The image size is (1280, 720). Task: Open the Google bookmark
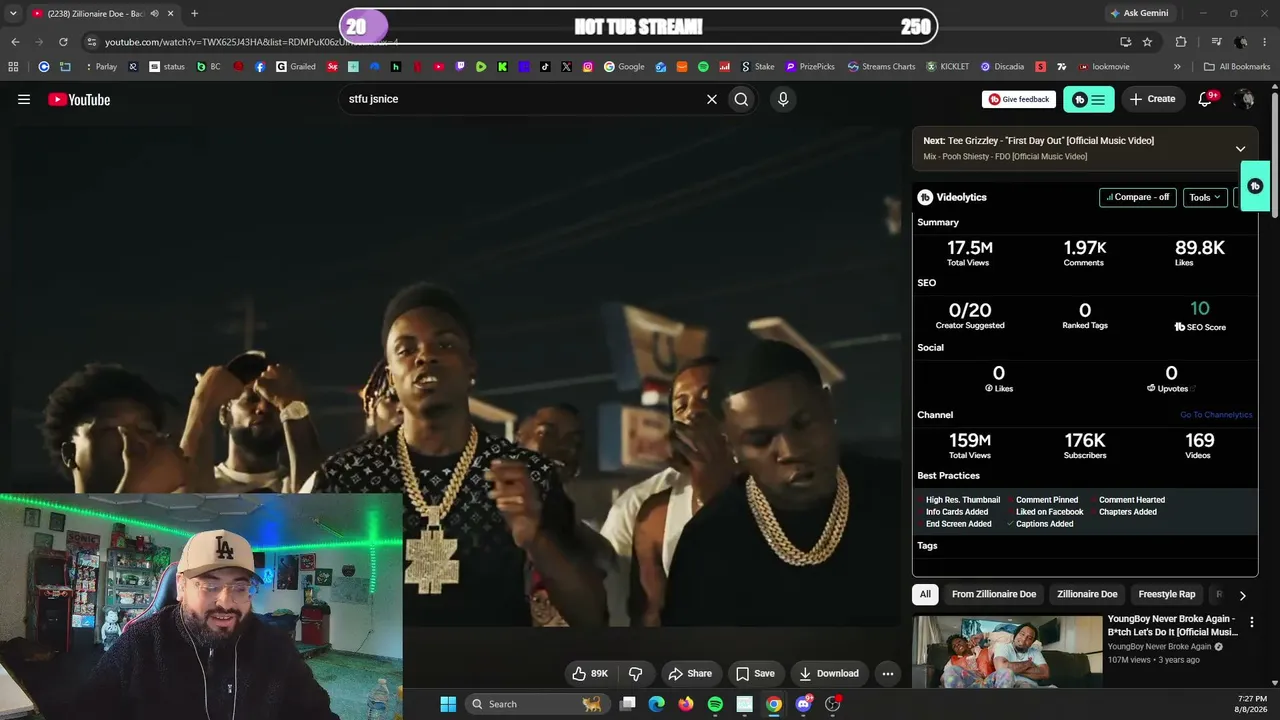coord(624,67)
